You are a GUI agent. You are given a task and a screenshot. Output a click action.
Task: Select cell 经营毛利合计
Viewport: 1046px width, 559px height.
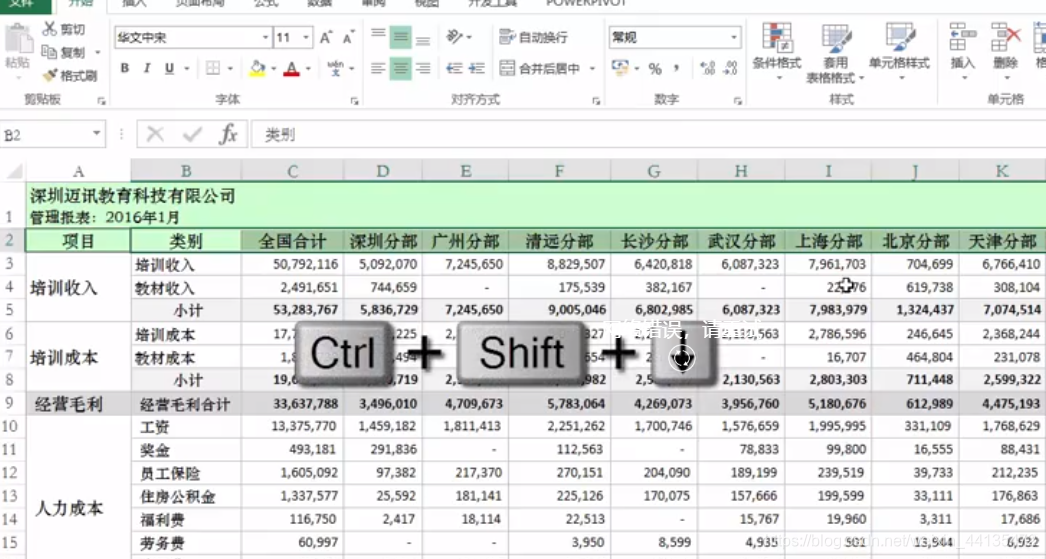(x=186, y=404)
